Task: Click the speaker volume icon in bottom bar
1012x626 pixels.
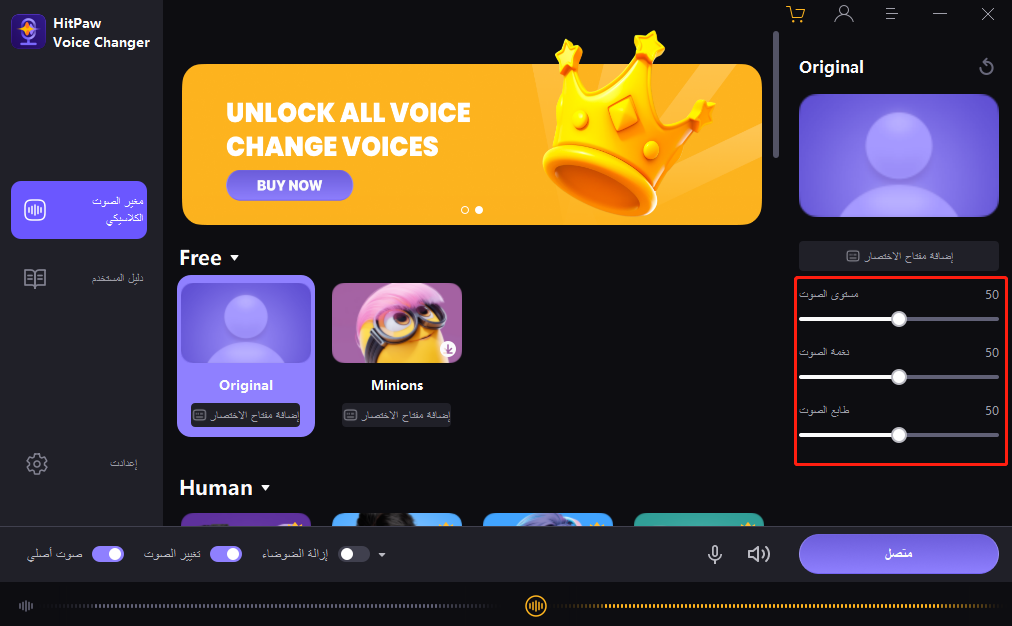Action: [x=758, y=554]
